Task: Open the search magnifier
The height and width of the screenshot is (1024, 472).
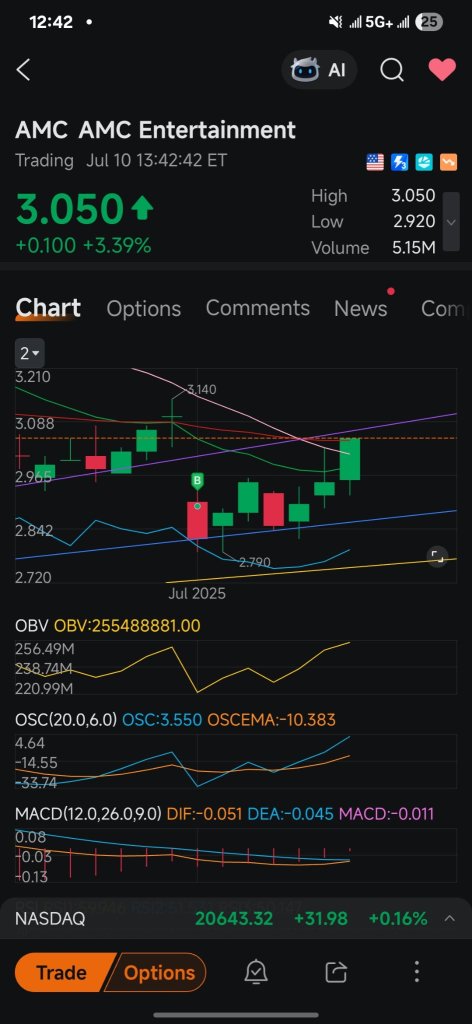Action: [x=392, y=70]
